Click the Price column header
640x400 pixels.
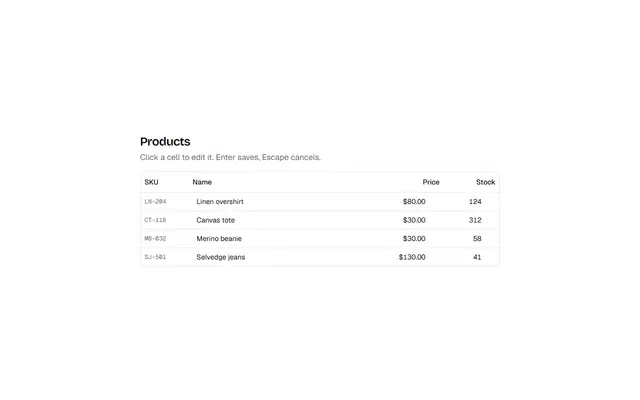tap(431, 182)
